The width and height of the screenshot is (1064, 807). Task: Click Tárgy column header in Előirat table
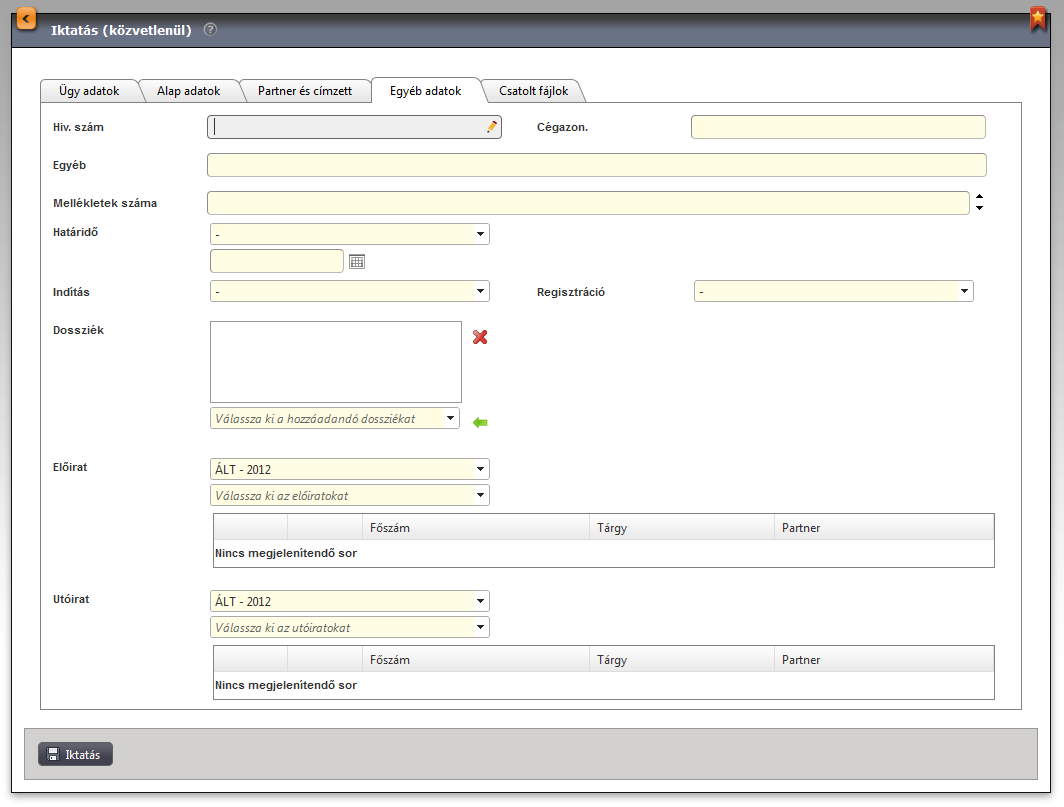coord(682,527)
